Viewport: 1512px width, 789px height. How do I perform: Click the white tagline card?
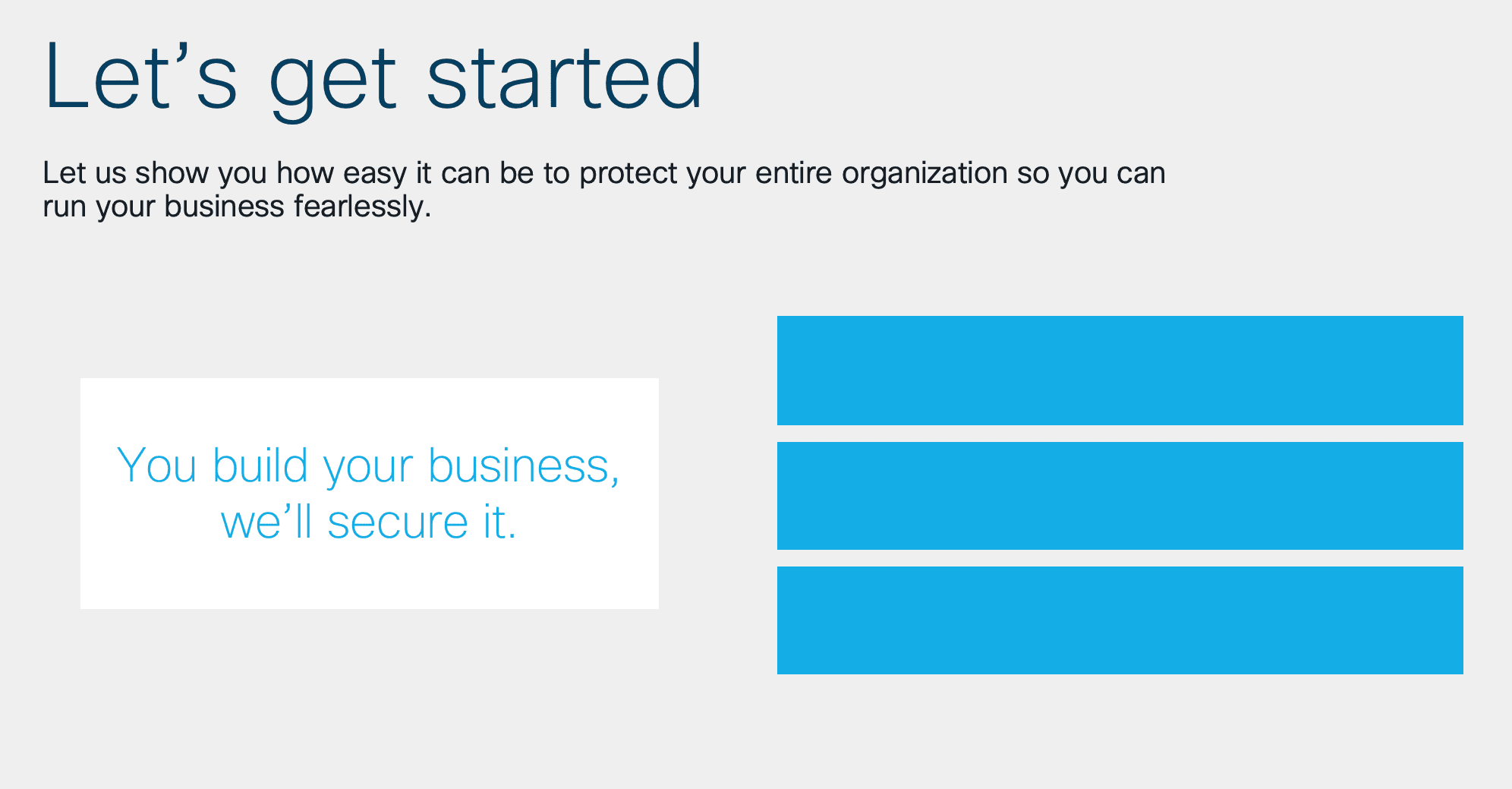point(370,493)
